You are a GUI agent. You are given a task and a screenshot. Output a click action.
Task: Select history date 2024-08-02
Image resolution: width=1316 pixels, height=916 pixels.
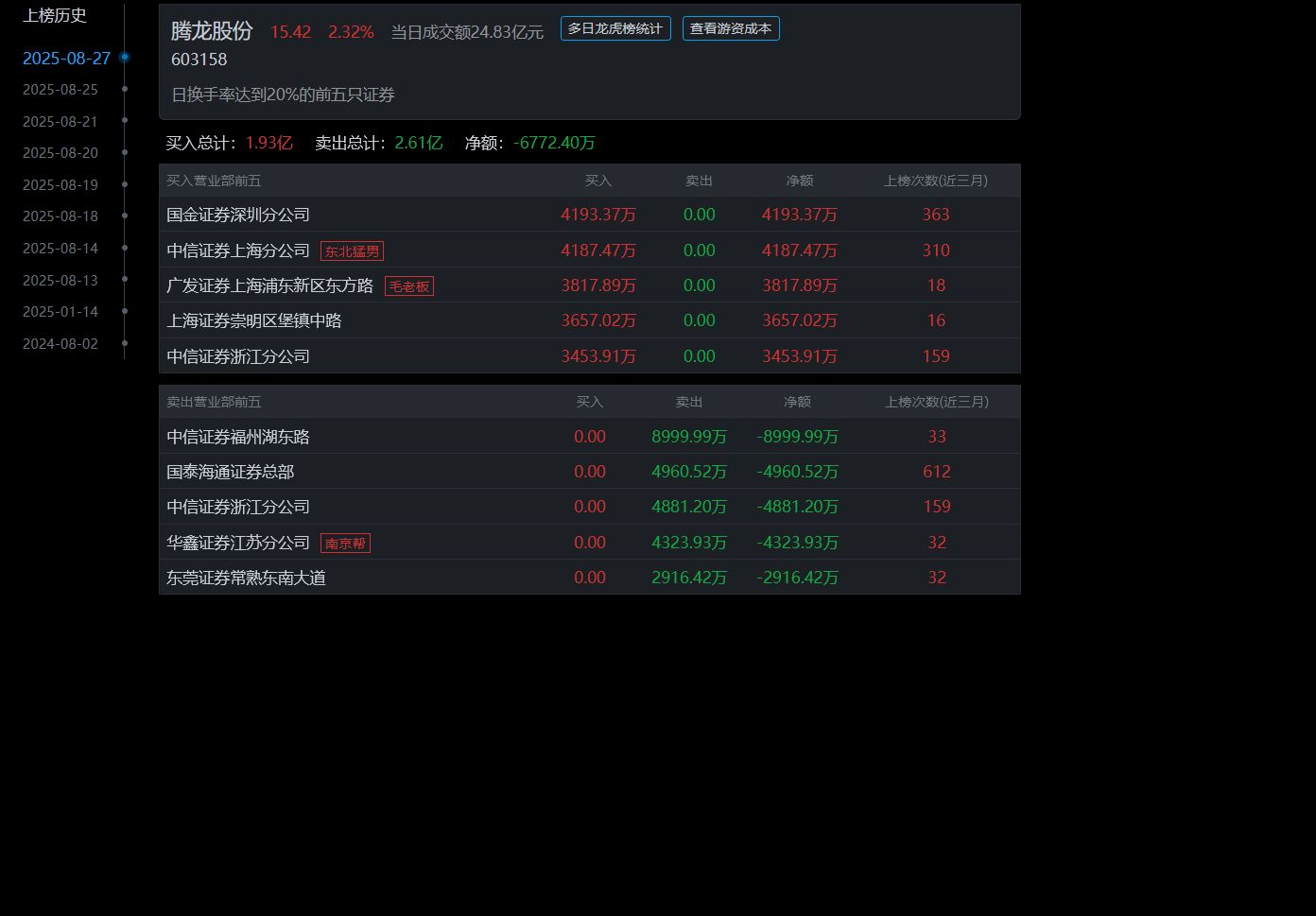click(61, 344)
